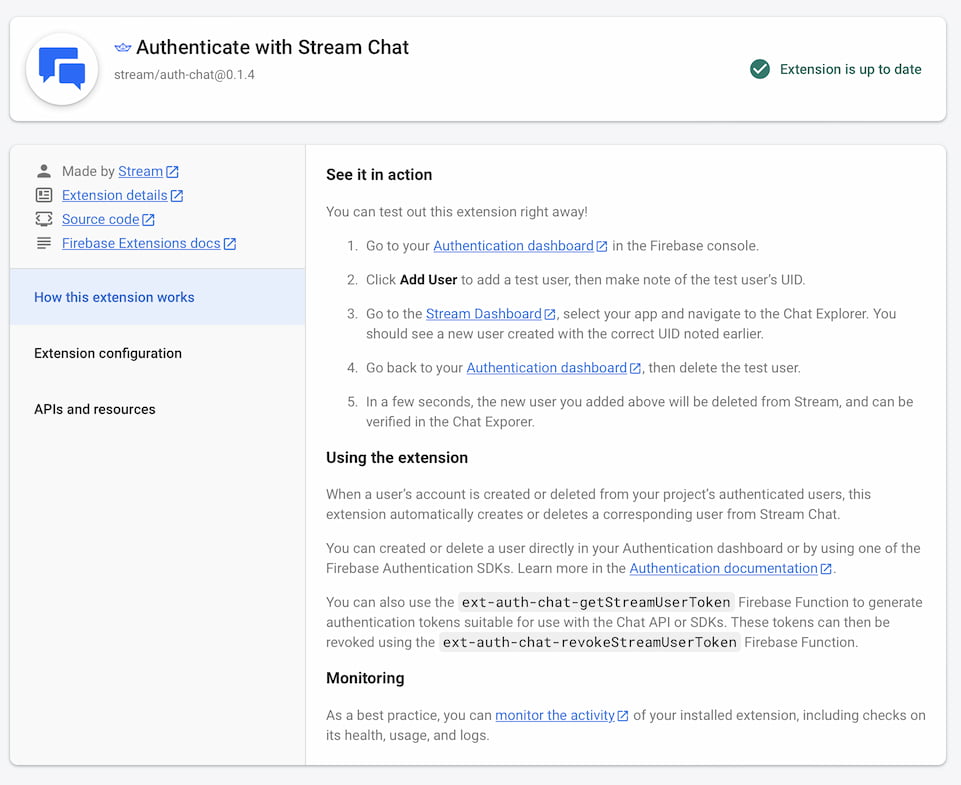961x785 pixels.
Task: Click the Monitoring heading
Action: [x=365, y=678]
